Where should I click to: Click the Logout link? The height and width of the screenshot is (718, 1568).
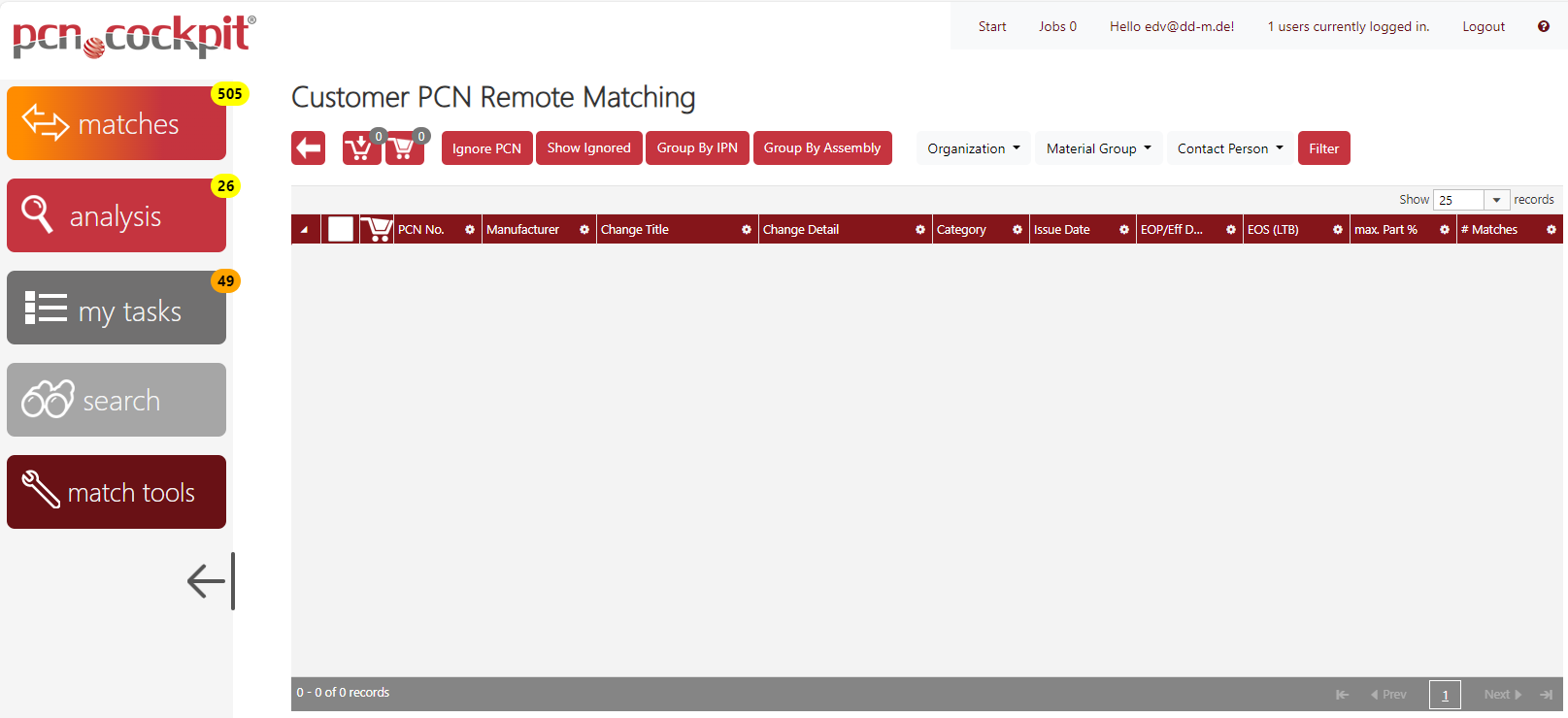click(x=1483, y=26)
